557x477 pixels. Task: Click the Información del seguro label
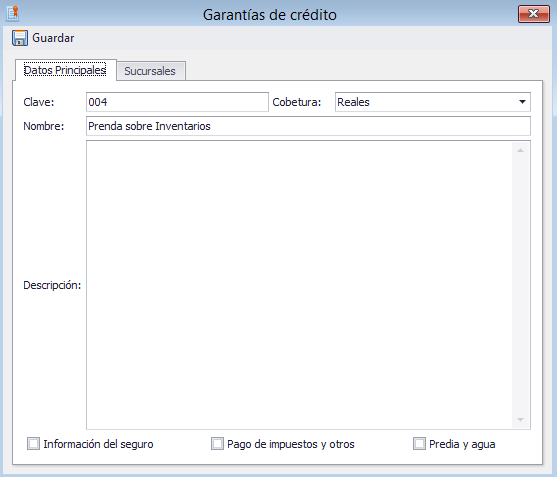pos(98,444)
